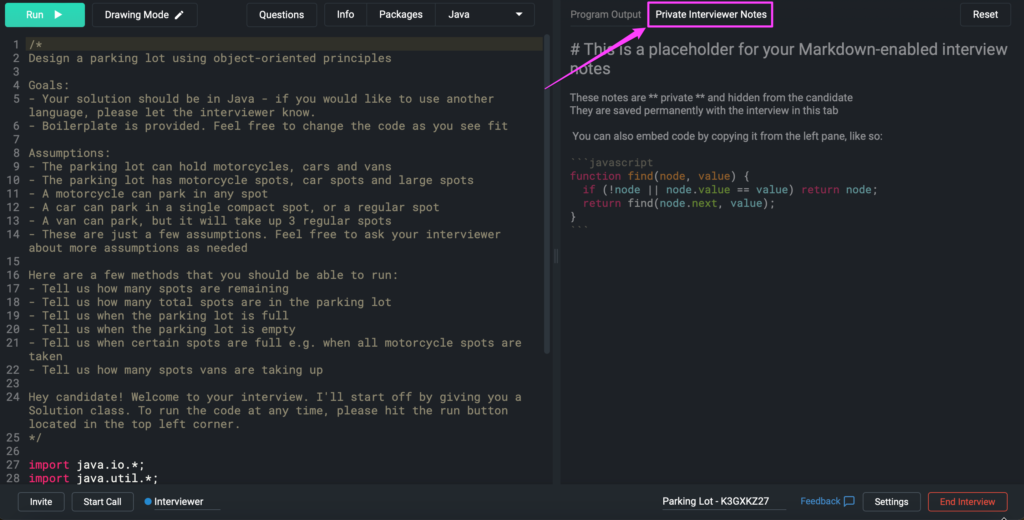The height and width of the screenshot is (520, 1024).
Task: Click line number 27 in the gutter
Action: pos(13,464)
